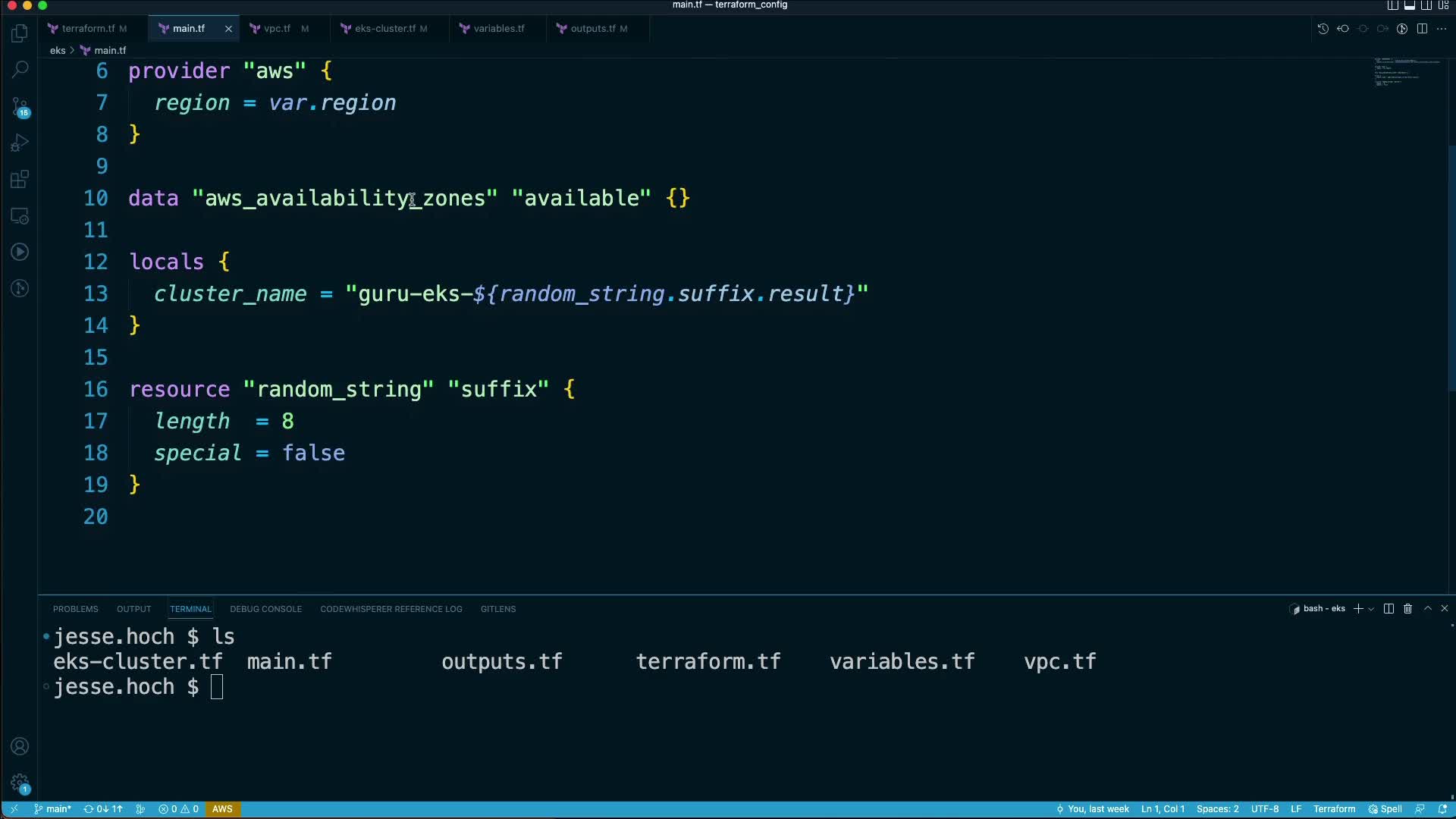The image size is (1456, 819).
Task: Switch to the Problems panel tab
Action: point(75,609)
